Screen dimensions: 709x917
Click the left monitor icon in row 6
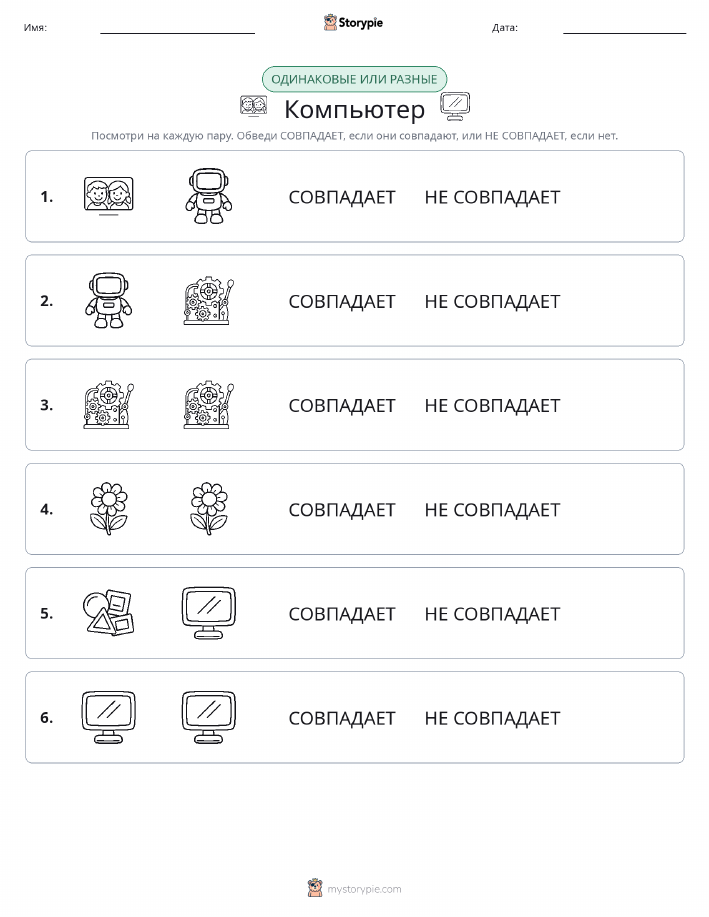pyautogui.click(x=109, y=717)
